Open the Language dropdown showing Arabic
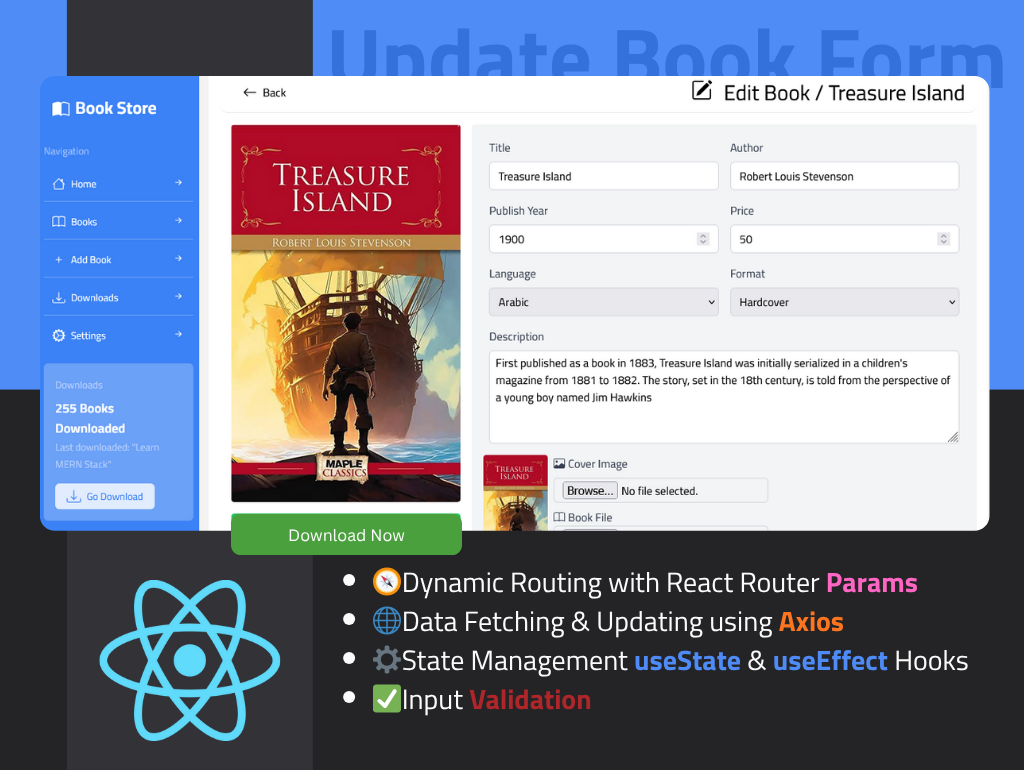 (x=603, y=302)
